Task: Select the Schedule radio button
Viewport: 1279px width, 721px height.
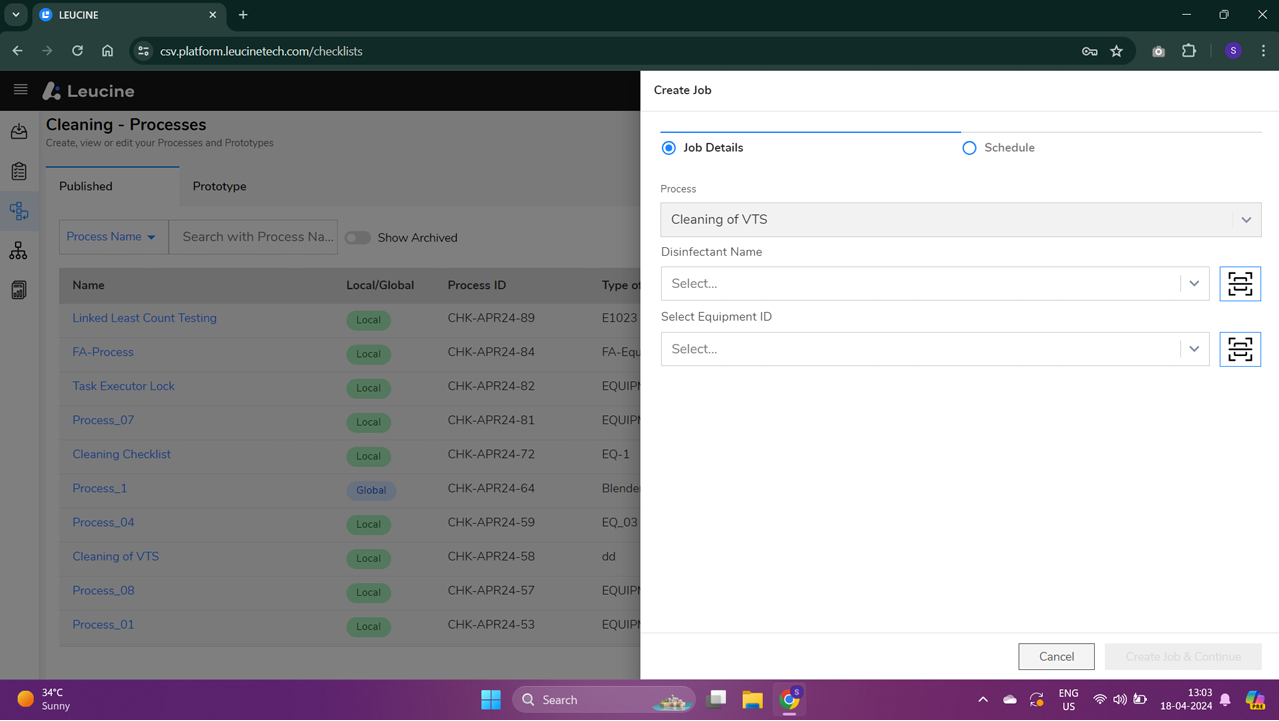Action: [969, 148]
